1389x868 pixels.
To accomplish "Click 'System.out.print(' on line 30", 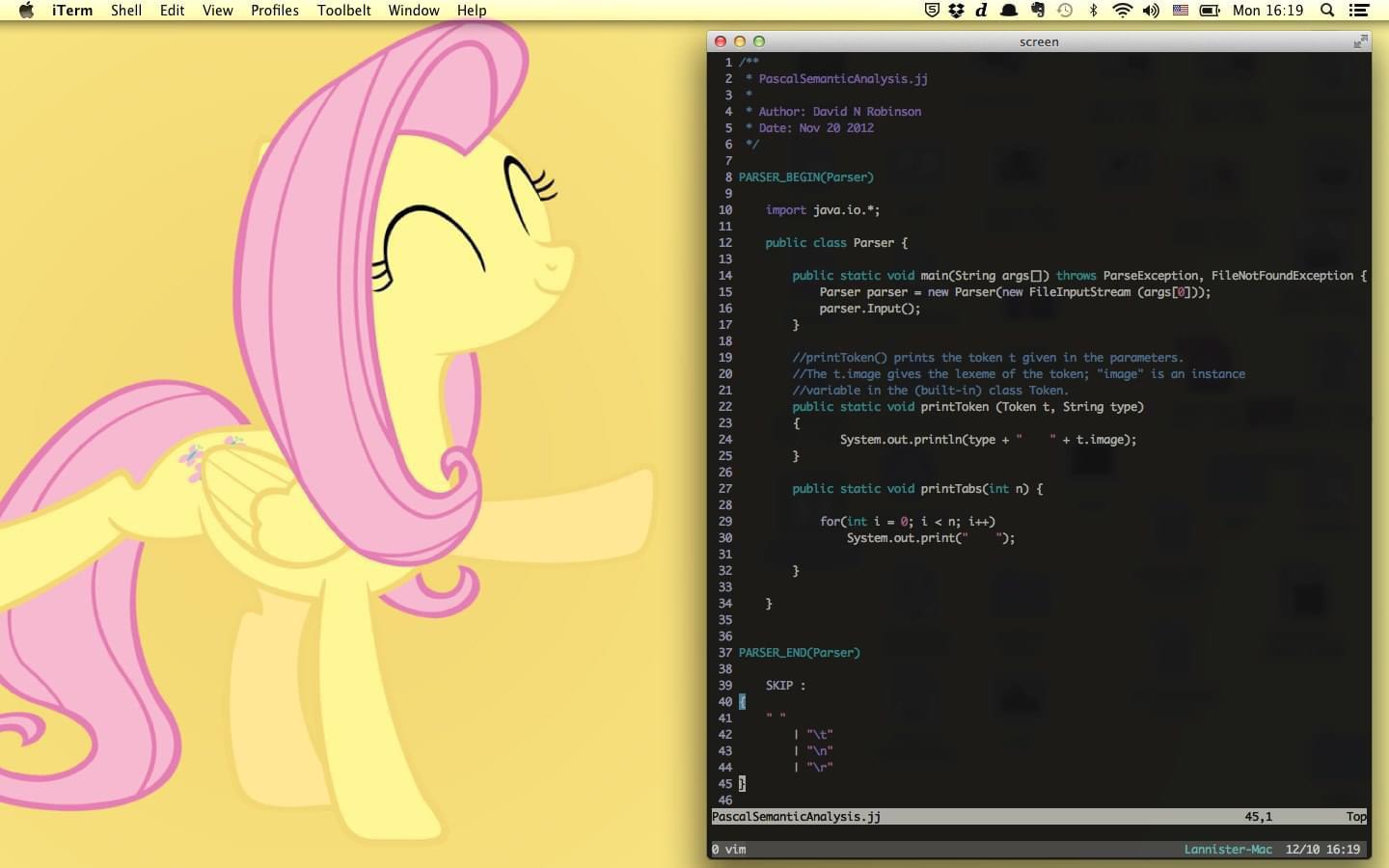I will (x=905, y=538).
